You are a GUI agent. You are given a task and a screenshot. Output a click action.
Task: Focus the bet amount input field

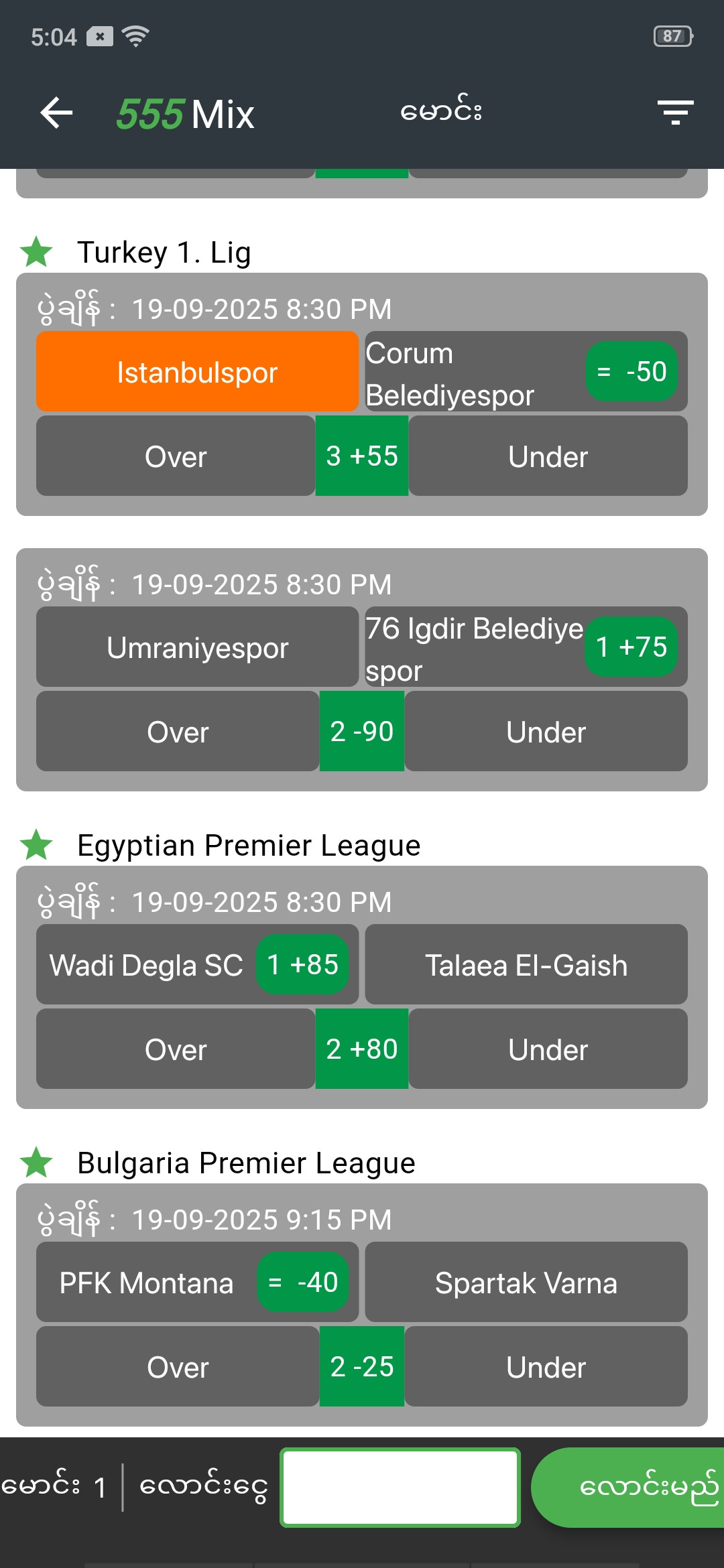click(x=400, y=1488)
